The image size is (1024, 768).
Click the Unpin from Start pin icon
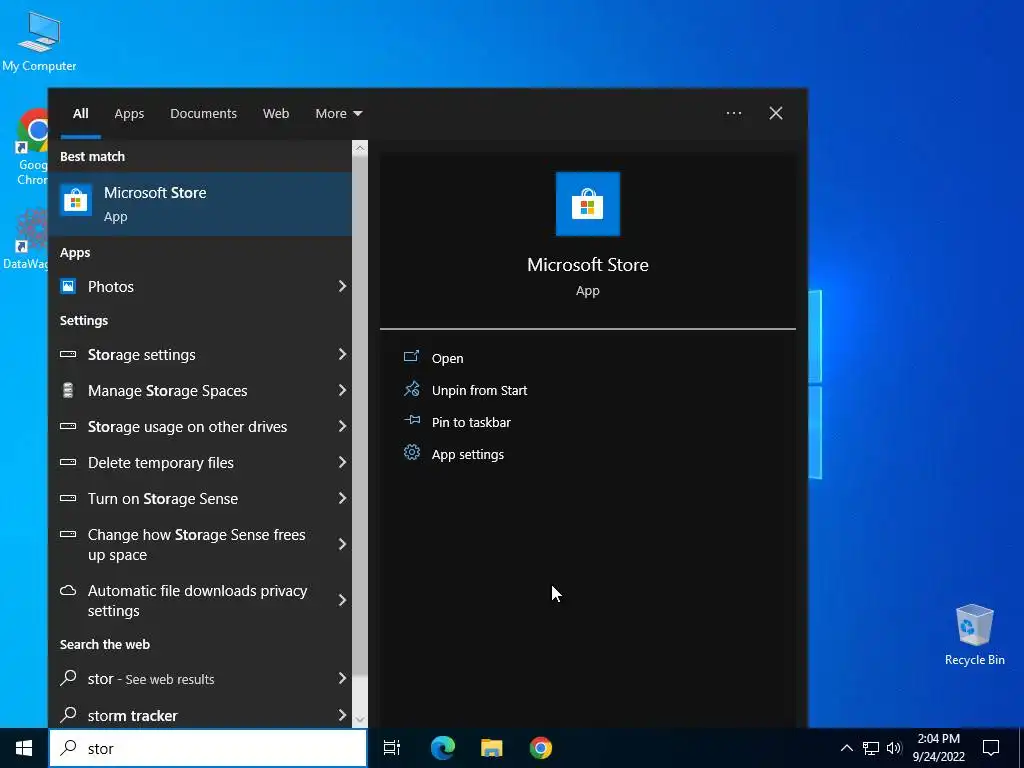pyautogui.click(x=411, y=389)
